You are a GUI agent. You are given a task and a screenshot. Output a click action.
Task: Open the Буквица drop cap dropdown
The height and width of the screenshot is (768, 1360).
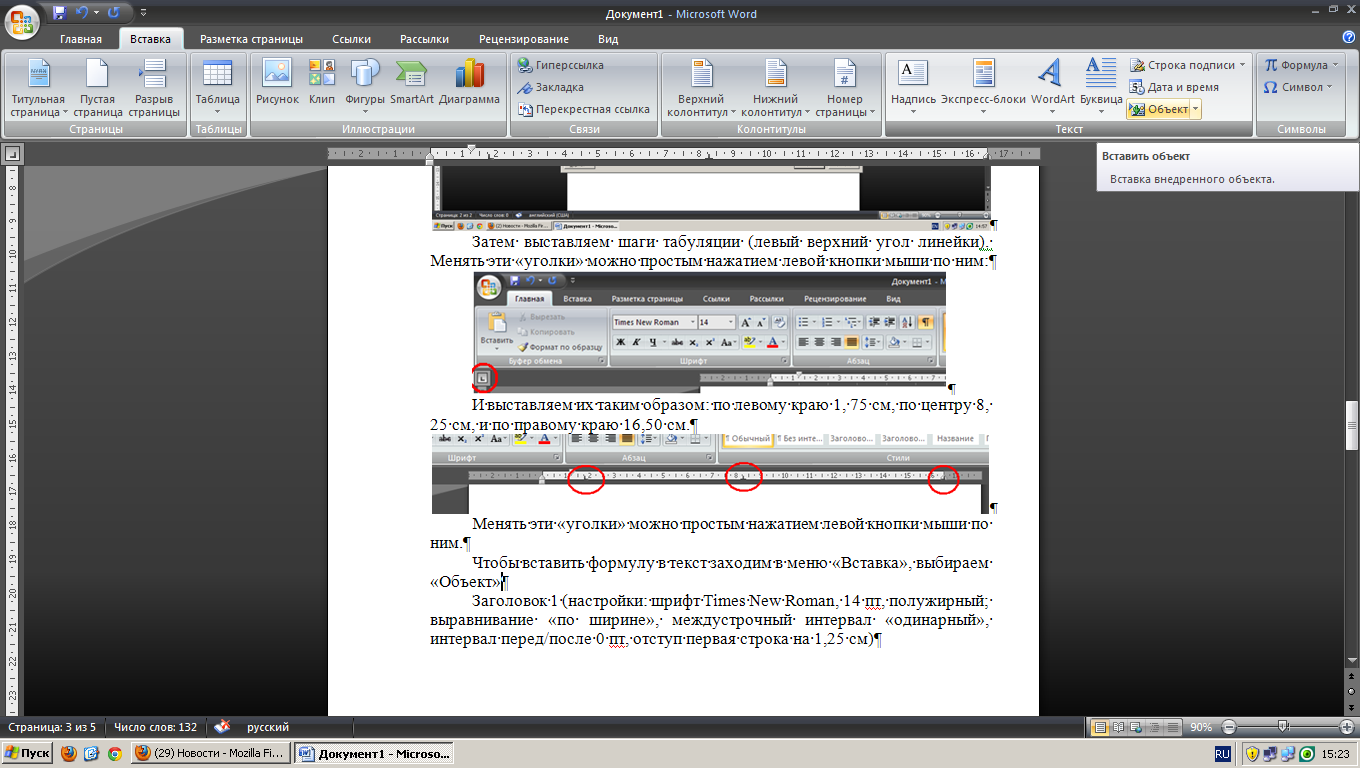[1101, 88]
